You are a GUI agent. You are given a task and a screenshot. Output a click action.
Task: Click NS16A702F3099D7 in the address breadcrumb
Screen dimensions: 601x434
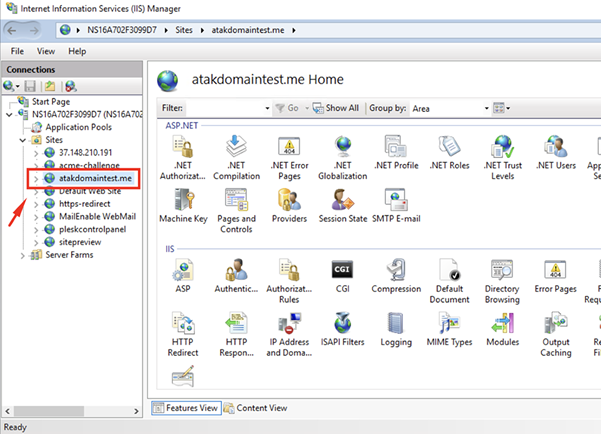[122, 30]
